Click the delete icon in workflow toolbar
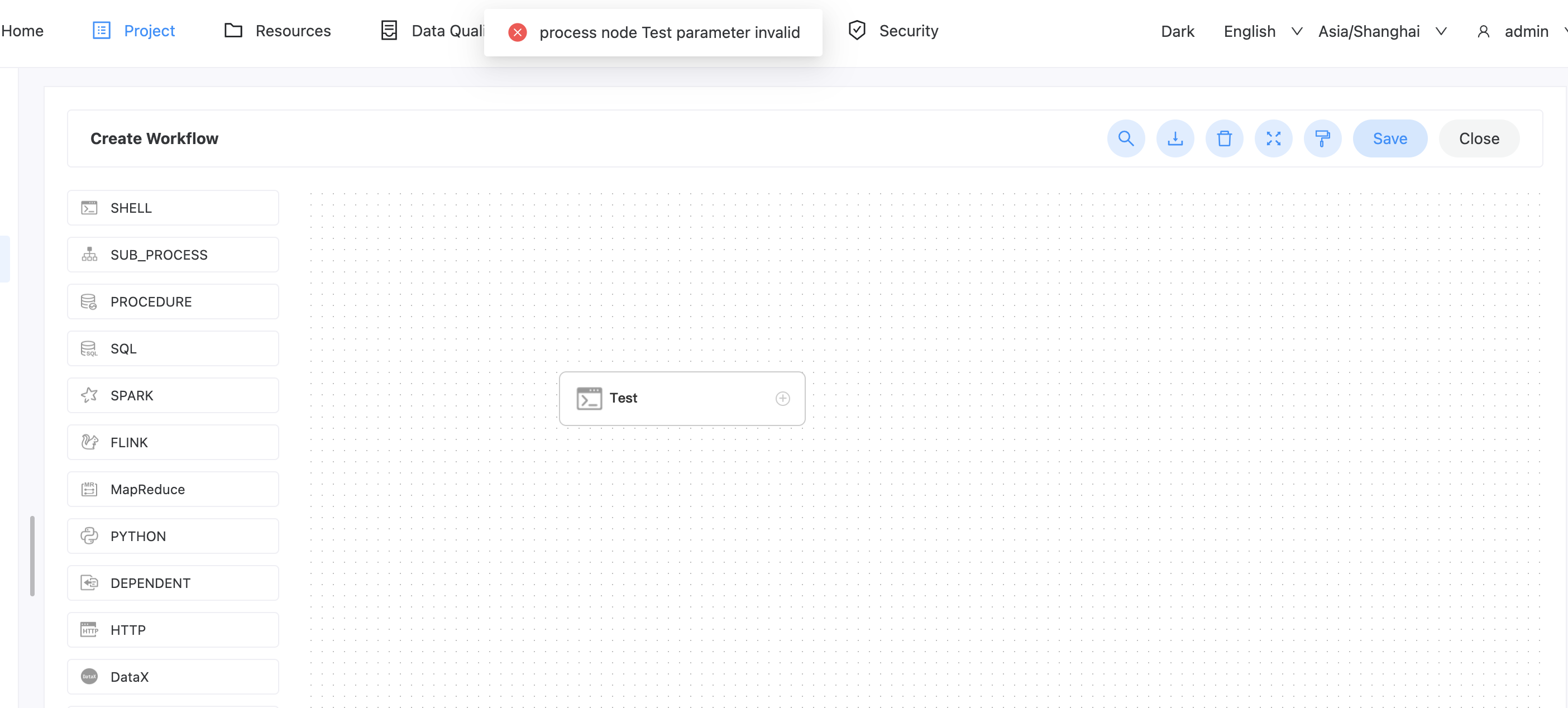 coord(1225,138)
